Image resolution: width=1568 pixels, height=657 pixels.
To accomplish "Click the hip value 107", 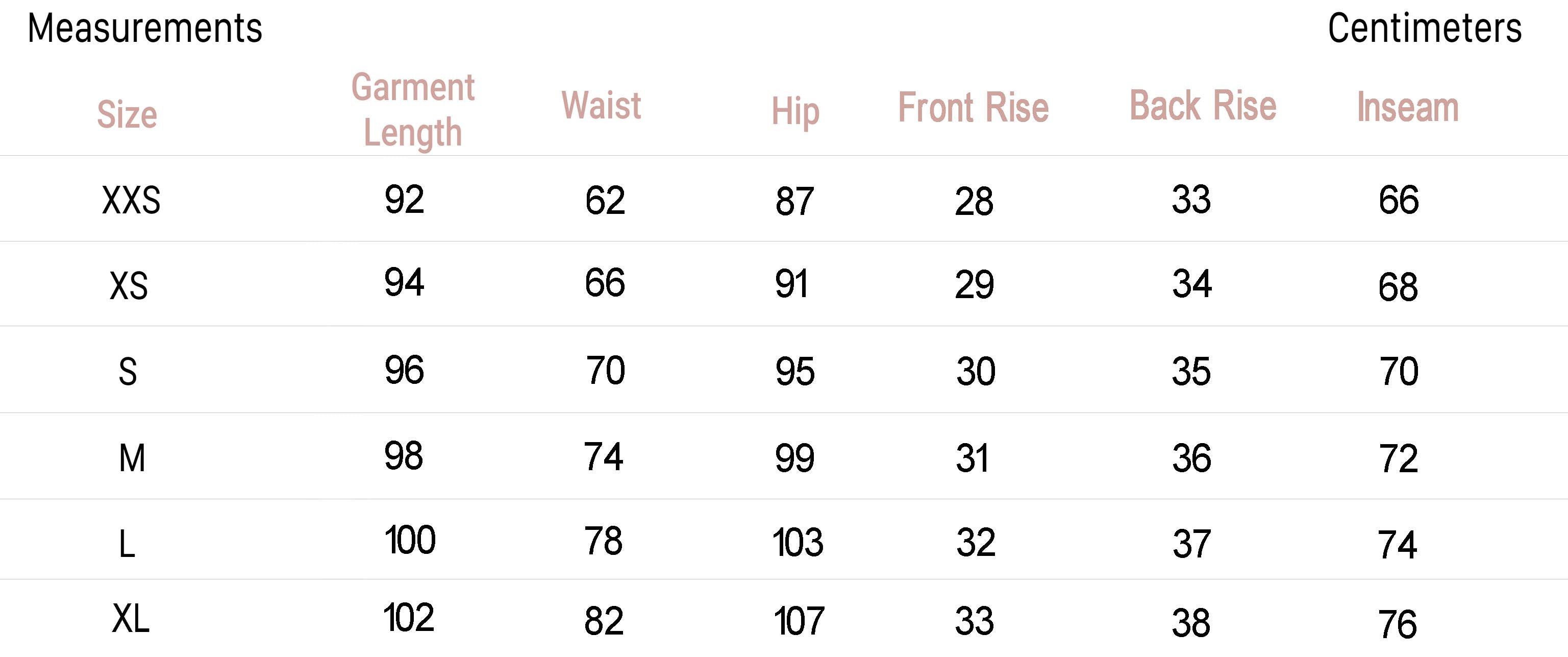I will (799, 622).
